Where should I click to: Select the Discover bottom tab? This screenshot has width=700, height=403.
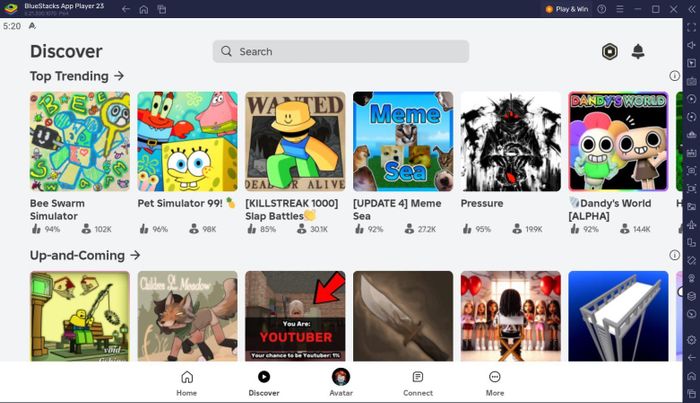pyautogui.click(x=264, y=384)
